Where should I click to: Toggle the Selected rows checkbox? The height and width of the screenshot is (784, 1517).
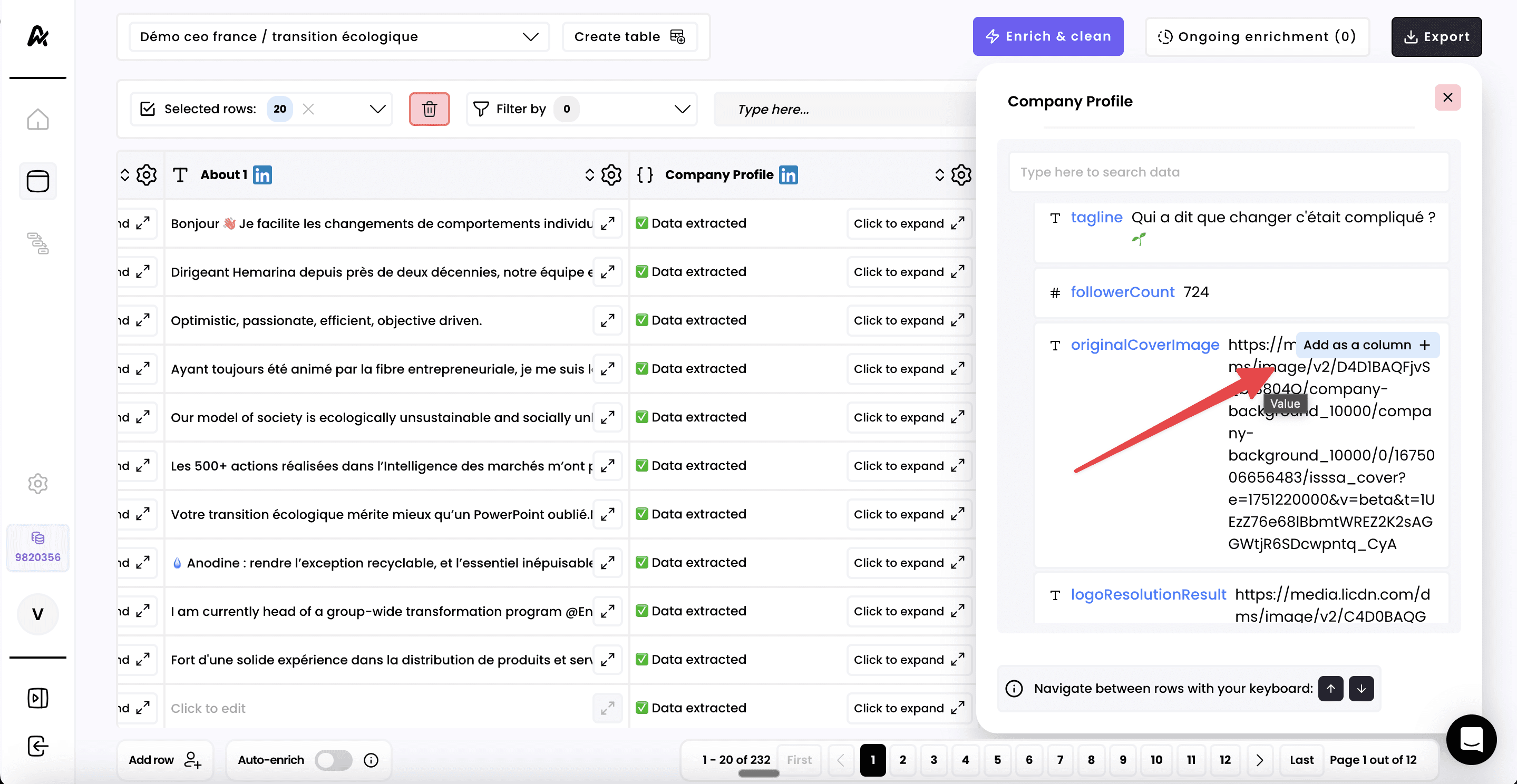148,109
